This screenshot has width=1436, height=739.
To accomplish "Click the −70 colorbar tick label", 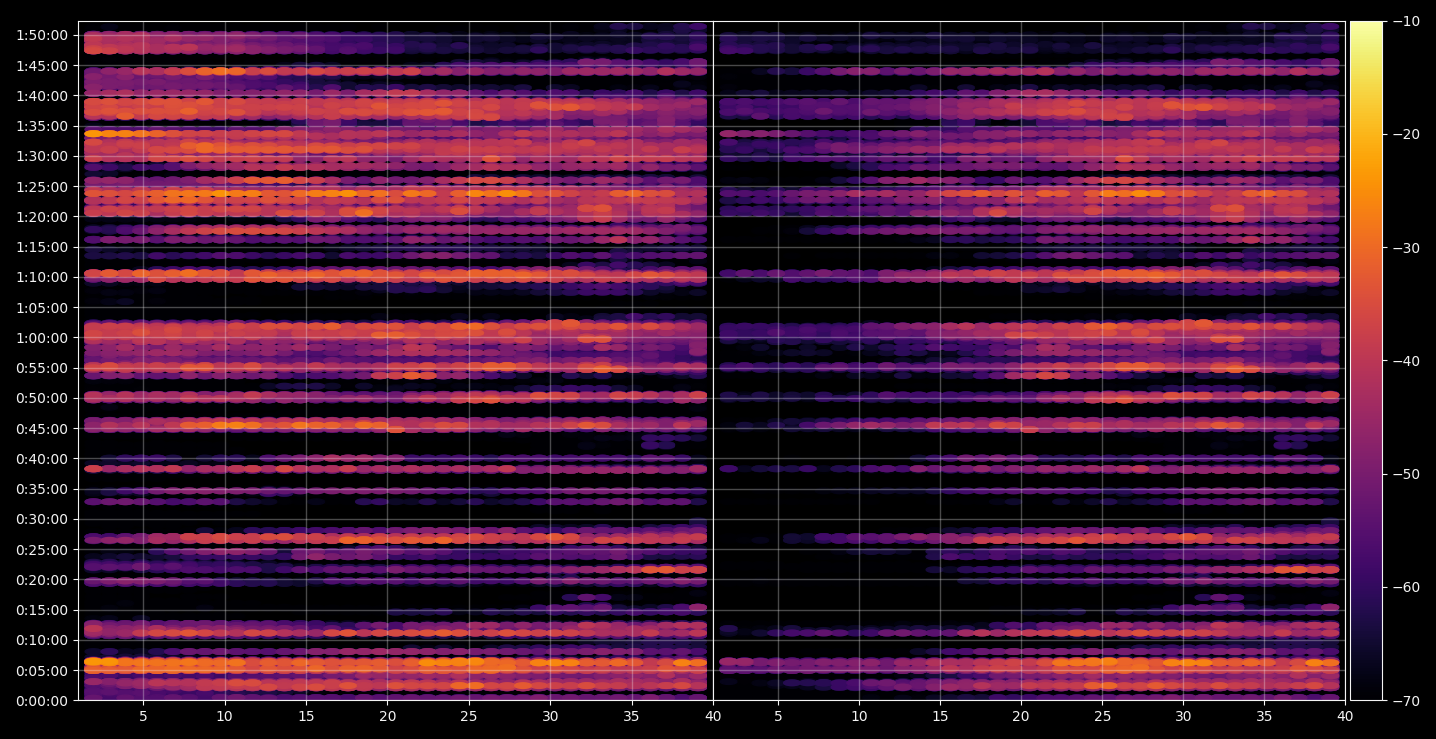I will 1405,700.
